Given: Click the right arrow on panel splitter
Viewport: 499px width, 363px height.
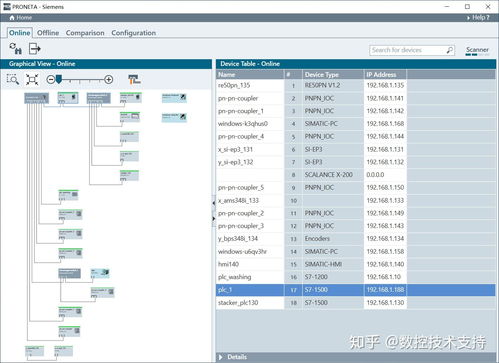Looking at the screenshot, I should (x=213, y=219).
